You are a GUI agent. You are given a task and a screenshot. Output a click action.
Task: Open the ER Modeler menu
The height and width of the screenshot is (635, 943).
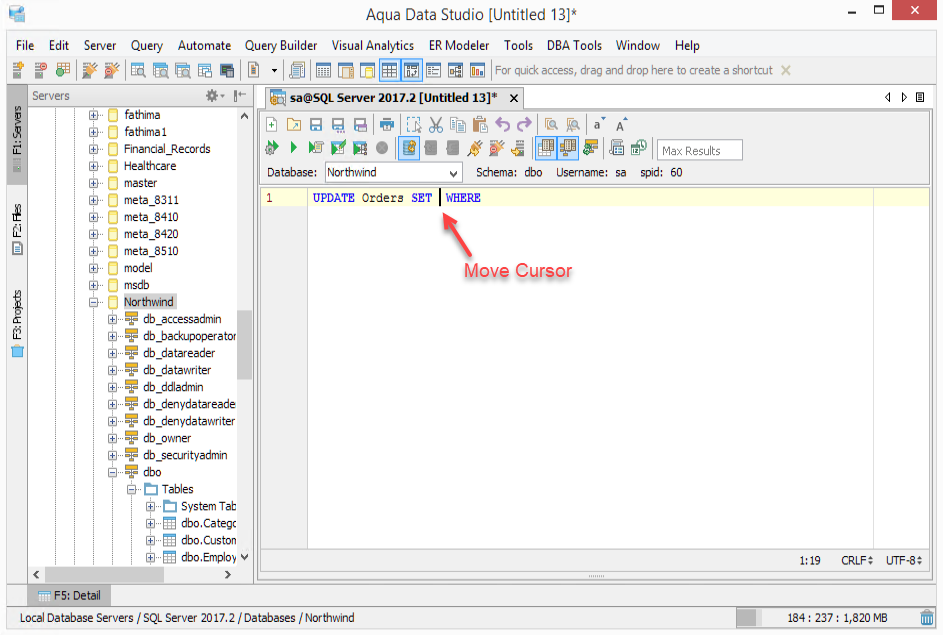(x=459, y=46)
